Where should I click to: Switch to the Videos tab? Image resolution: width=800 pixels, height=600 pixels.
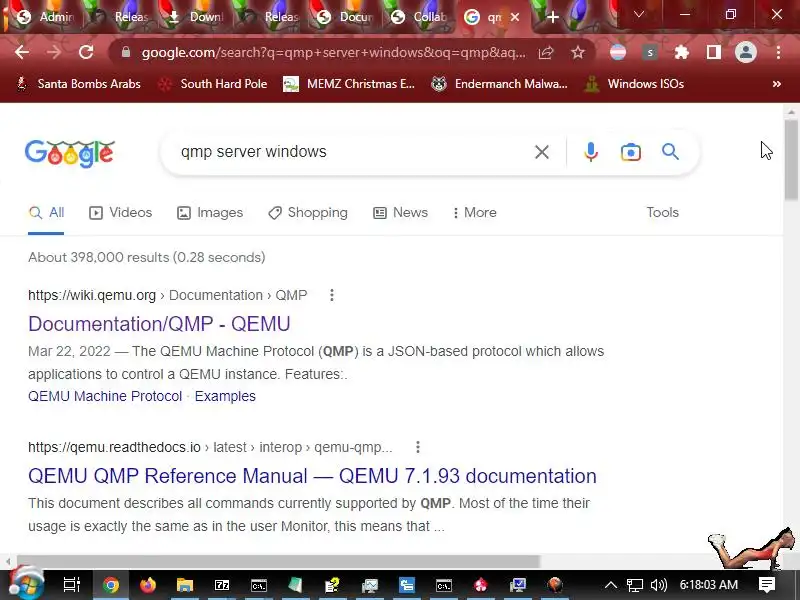[x=120, y=213]
